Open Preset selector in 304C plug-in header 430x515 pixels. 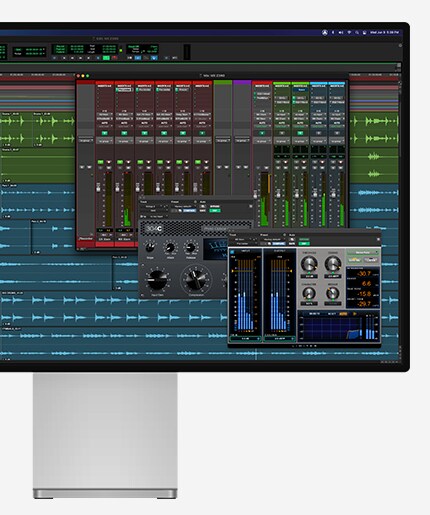[183, 206]
